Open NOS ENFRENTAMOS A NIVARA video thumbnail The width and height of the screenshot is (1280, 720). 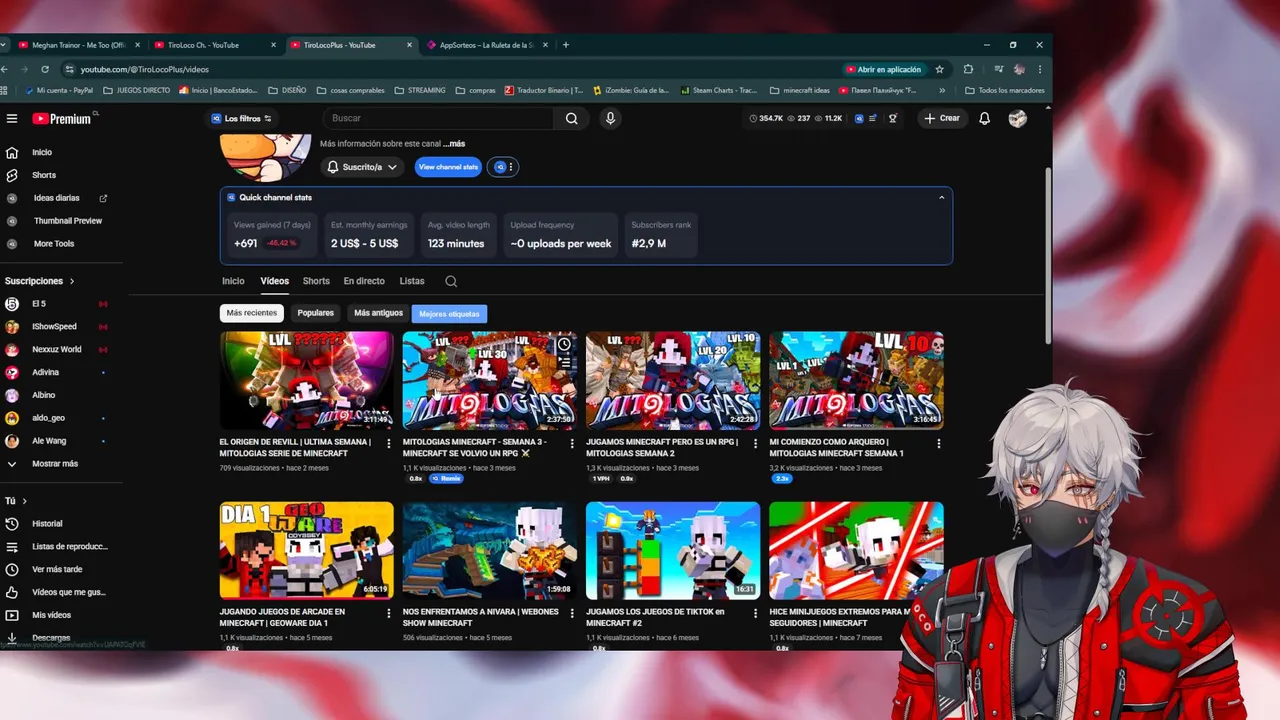point(490,551)
